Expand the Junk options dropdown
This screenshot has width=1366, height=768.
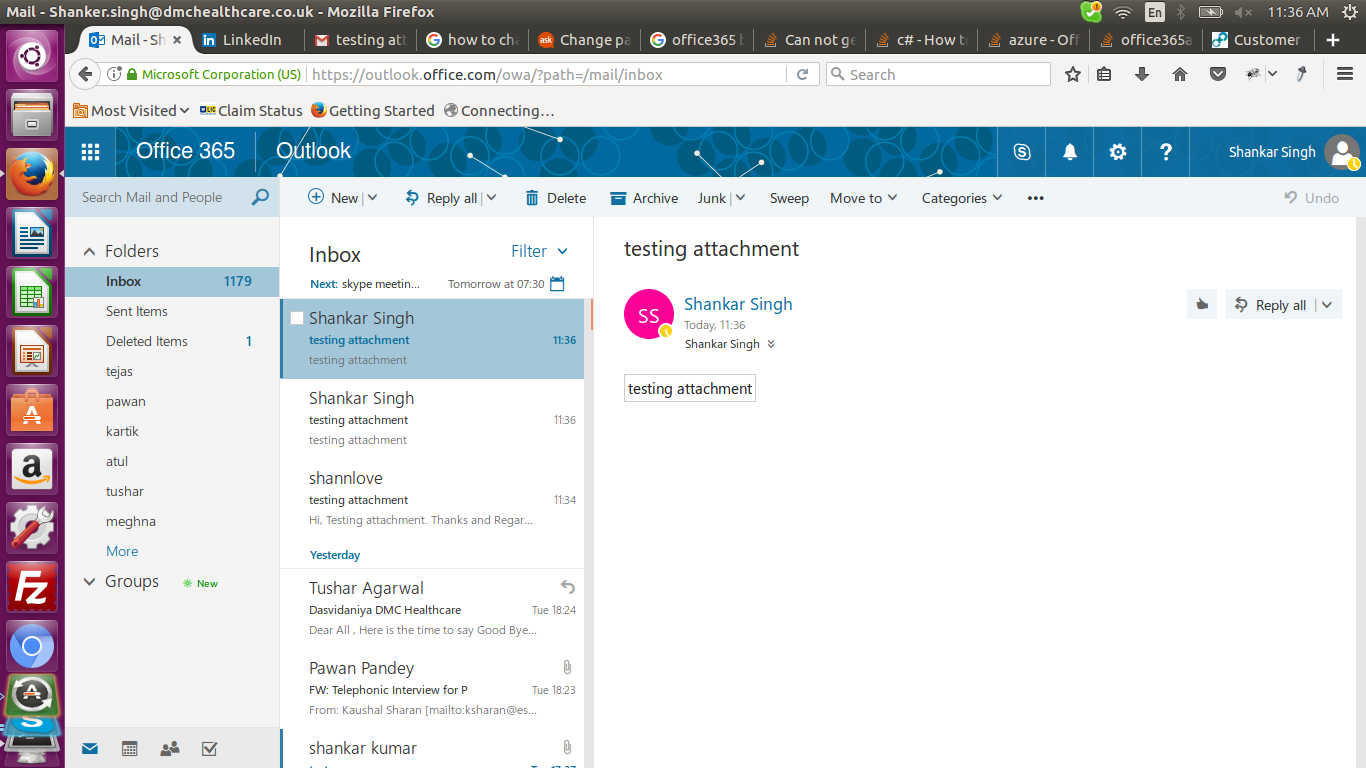click(x=740, y=198)
